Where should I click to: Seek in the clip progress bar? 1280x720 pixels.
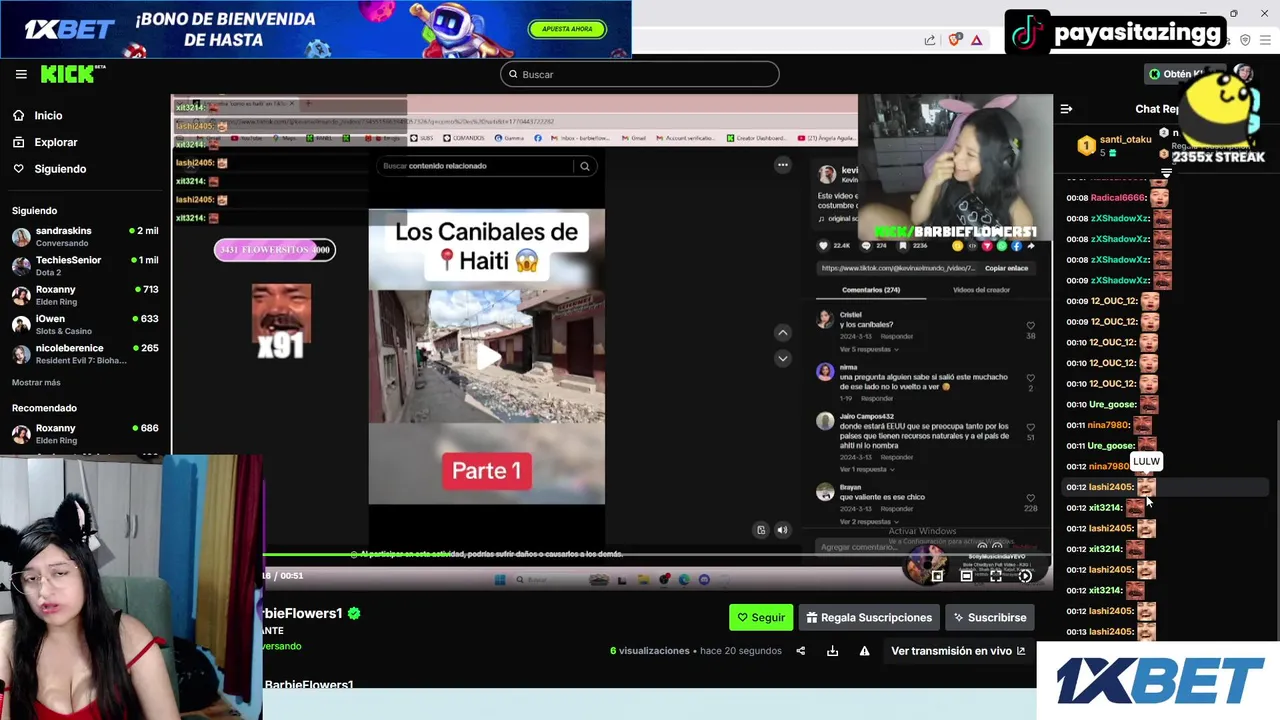click(657, 556)
